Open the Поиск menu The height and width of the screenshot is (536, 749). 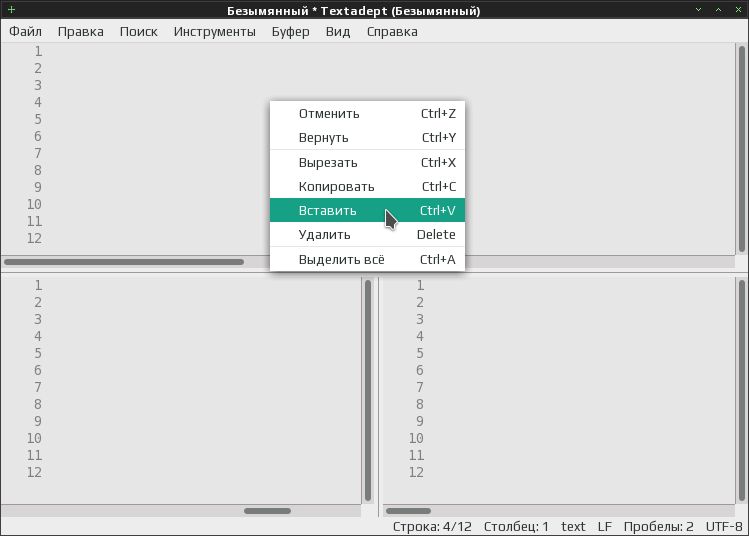(x=139, y=32)
